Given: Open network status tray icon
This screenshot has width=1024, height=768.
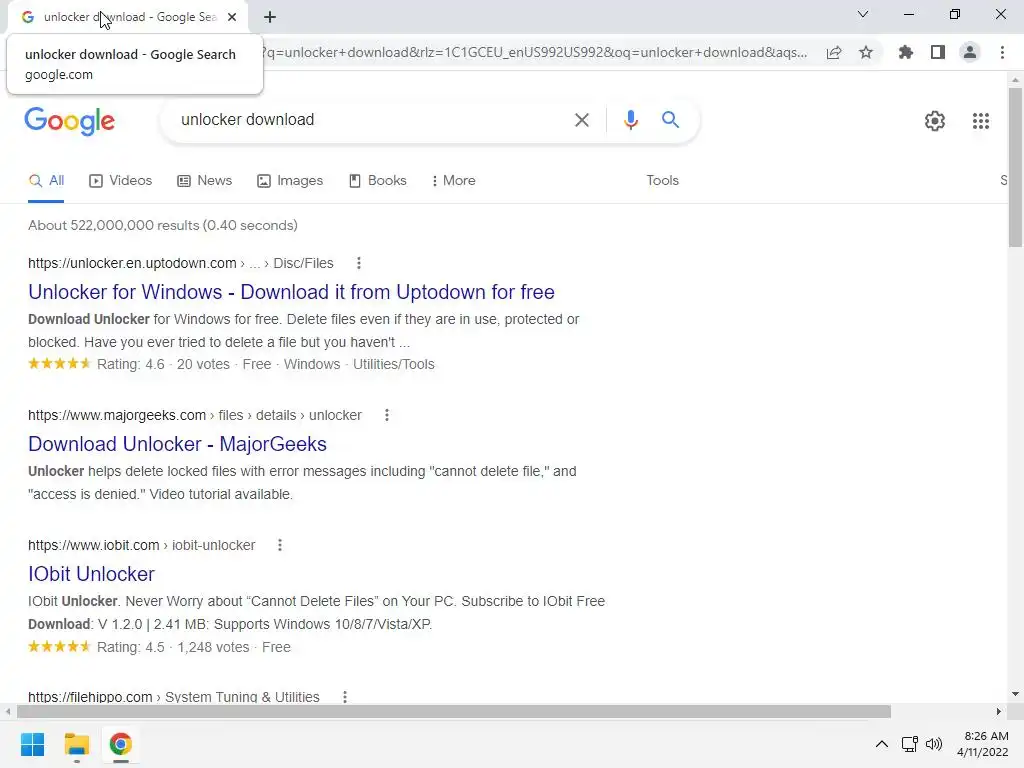Looking at the screenshot, I should coord(910,744).
